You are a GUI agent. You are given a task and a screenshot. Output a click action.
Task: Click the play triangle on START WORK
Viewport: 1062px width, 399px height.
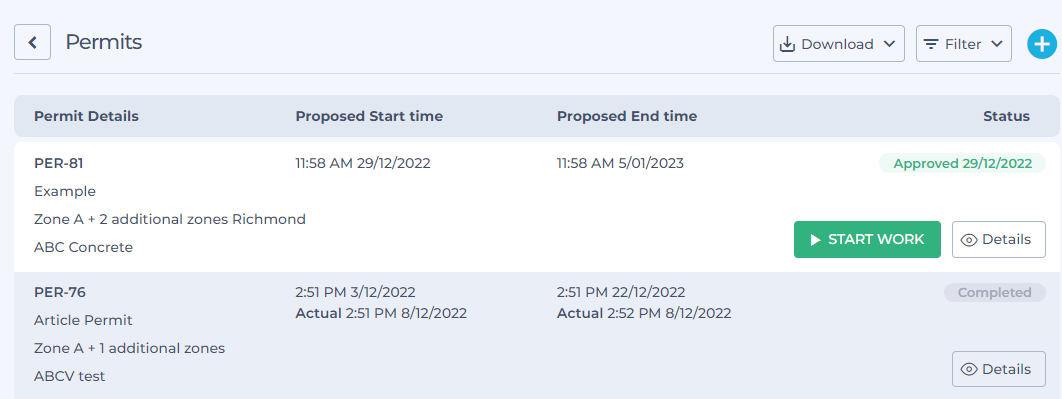(815, 240)
